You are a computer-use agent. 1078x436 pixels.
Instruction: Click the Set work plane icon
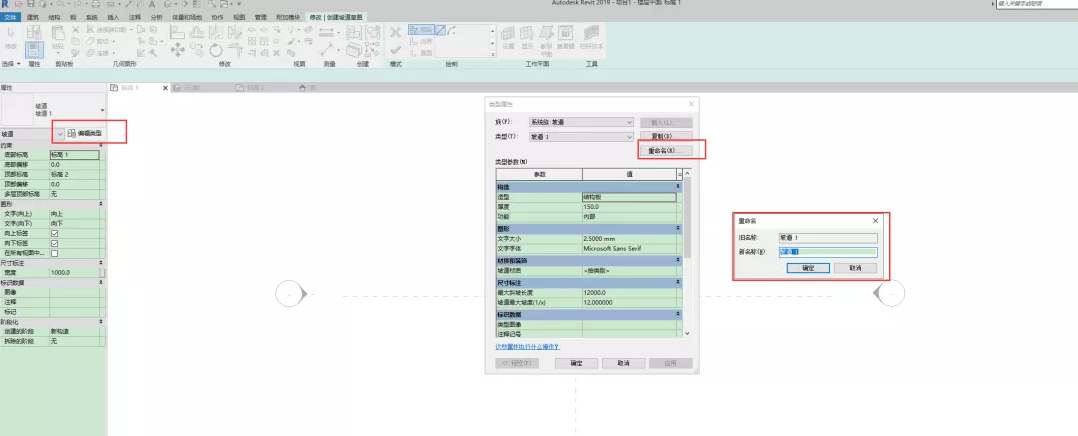coord(508,34)
